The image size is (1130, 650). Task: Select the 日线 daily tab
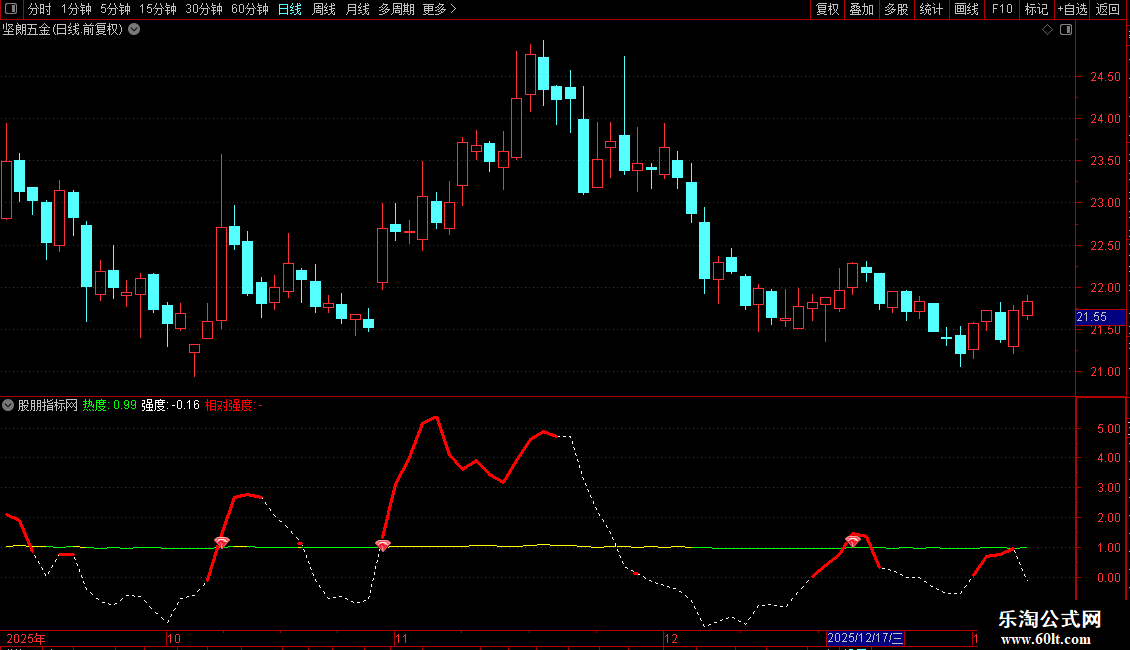[290, 9]
